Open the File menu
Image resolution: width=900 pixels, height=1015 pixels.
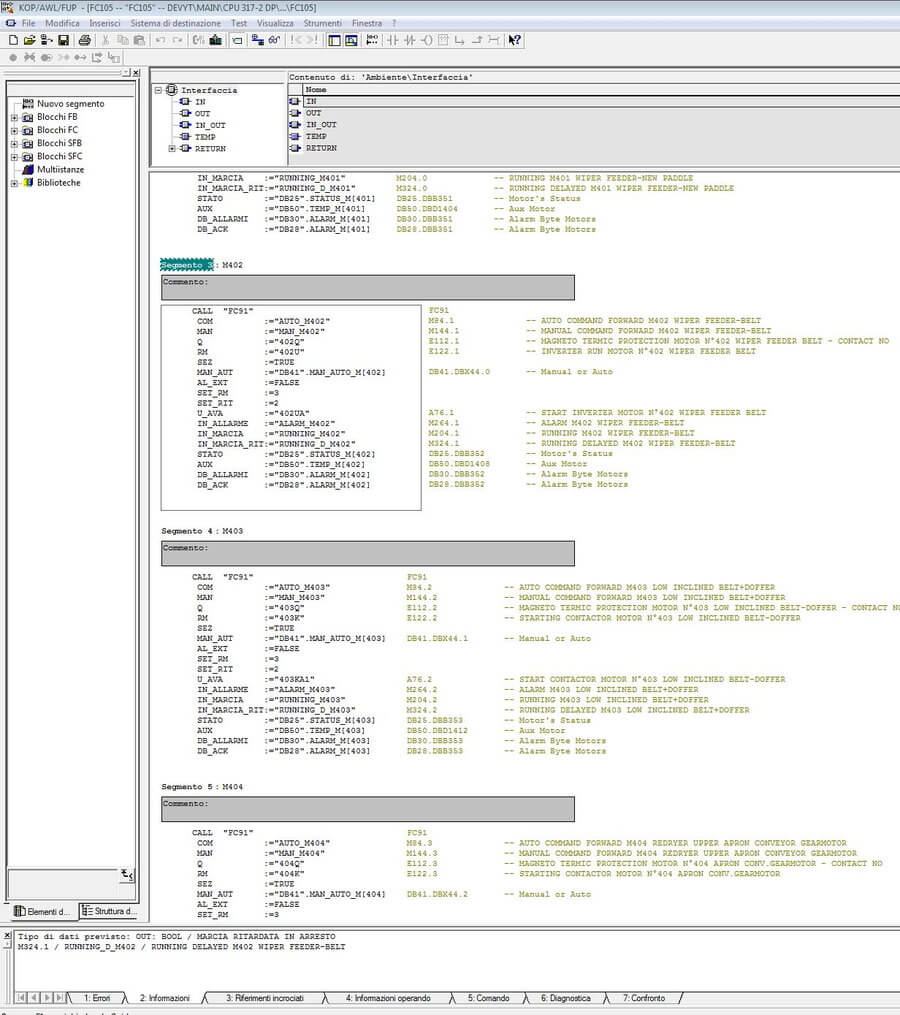pos(28,23)
